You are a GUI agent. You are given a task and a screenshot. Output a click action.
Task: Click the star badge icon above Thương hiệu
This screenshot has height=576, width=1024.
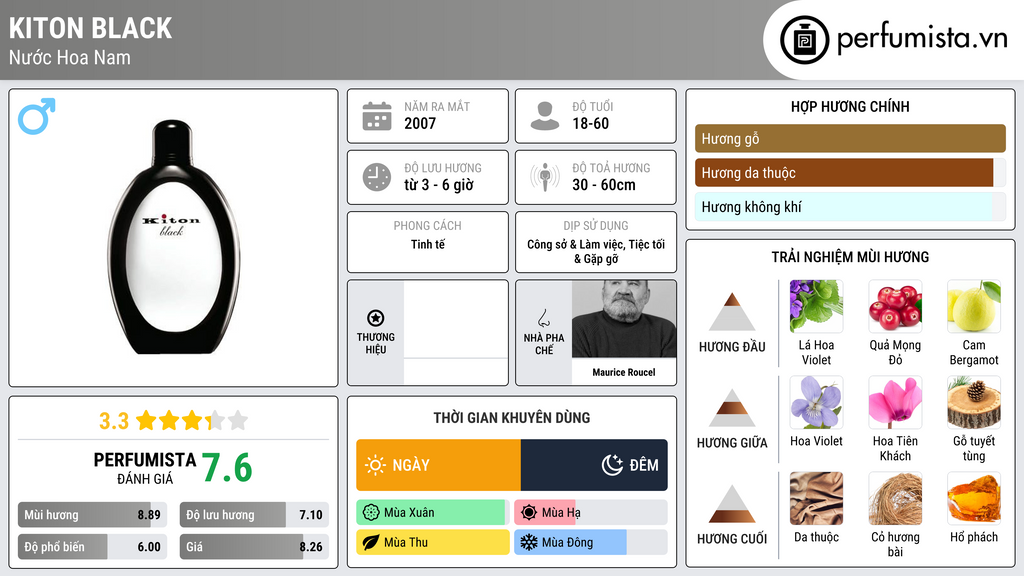pos(376,318)
